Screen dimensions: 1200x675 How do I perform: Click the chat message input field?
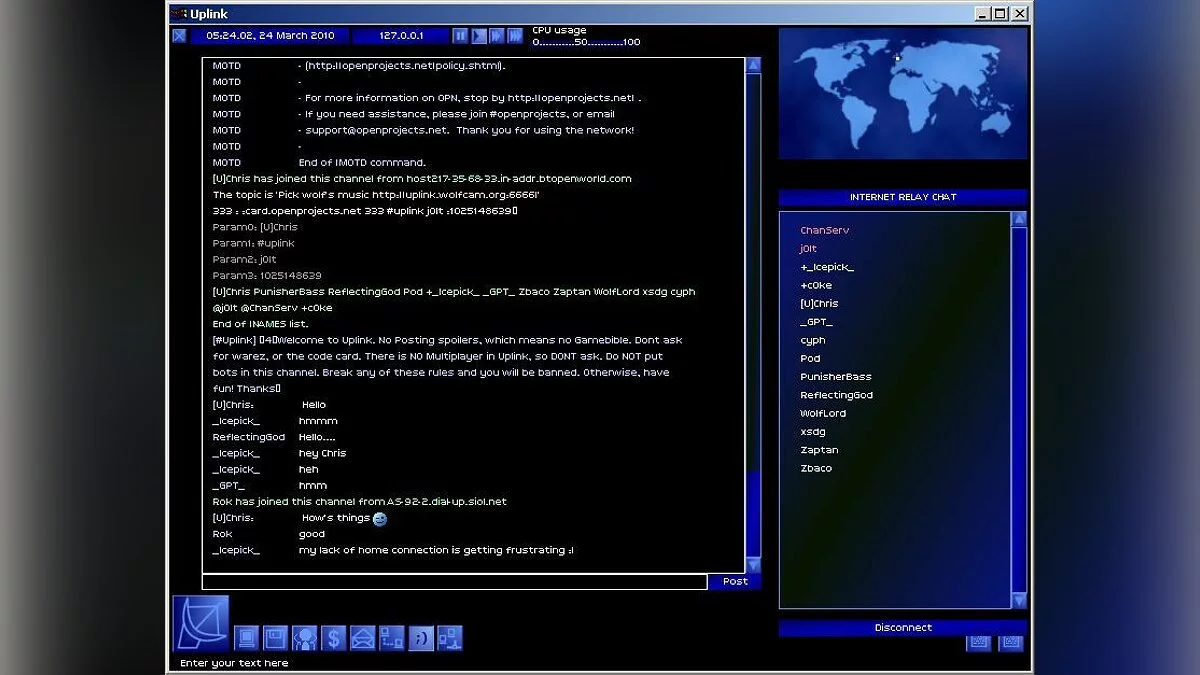click(454, 582)
